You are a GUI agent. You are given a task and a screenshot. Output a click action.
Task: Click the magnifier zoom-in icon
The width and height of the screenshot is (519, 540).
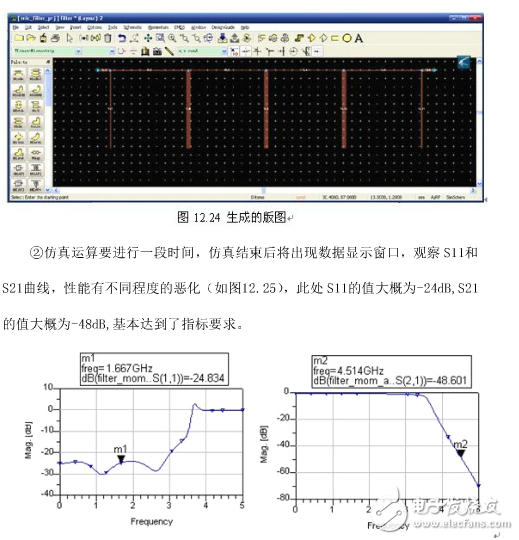pos(172,38)
